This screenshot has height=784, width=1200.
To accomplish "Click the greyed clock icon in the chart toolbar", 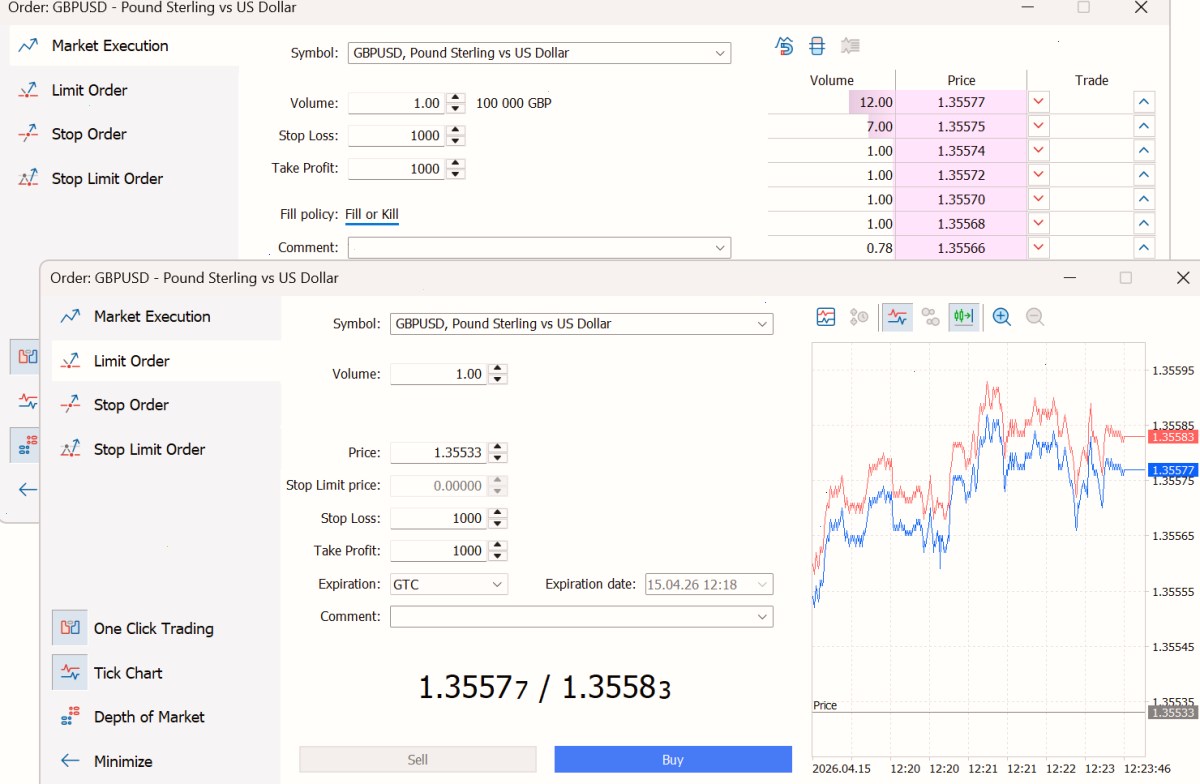I will point(859,317).
